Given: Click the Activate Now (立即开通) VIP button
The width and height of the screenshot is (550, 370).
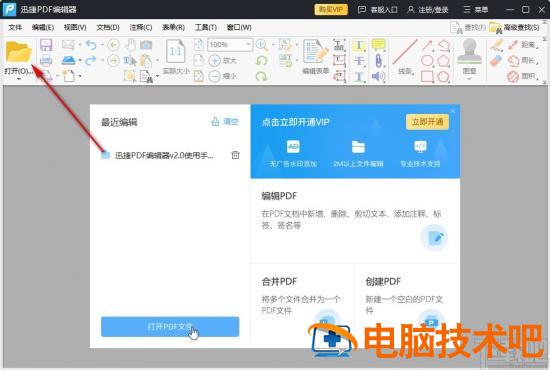Looking at the screenshot, I should coord(427,122).
